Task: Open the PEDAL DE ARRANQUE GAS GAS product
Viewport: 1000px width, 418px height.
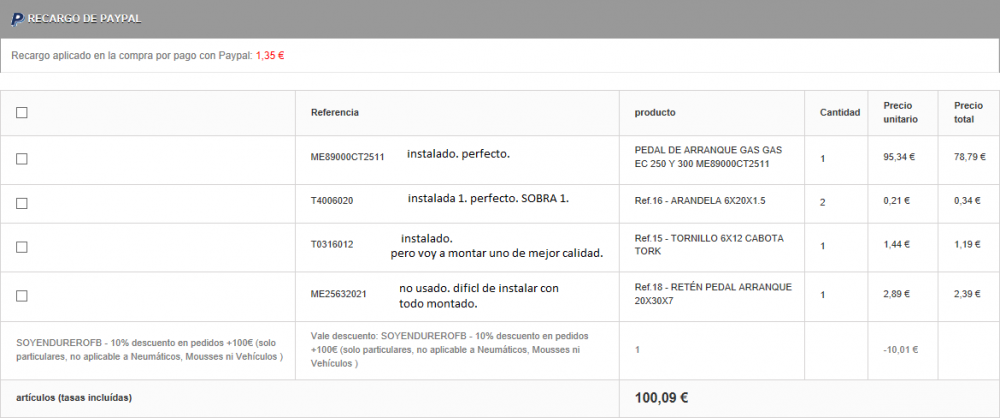Action: coord(709,157)
